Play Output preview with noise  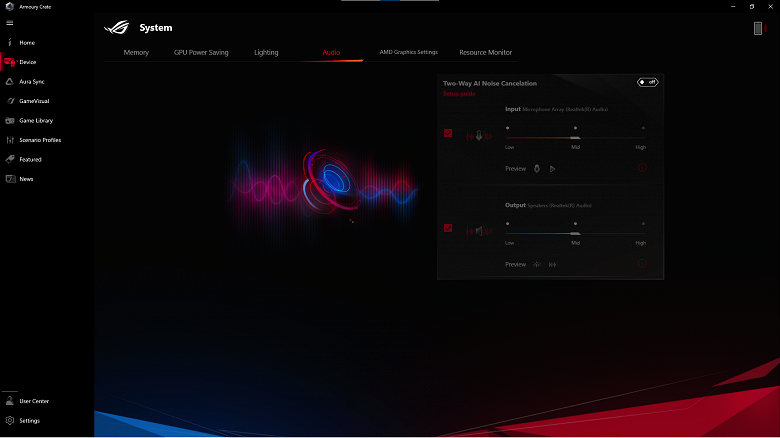(537, 265)
